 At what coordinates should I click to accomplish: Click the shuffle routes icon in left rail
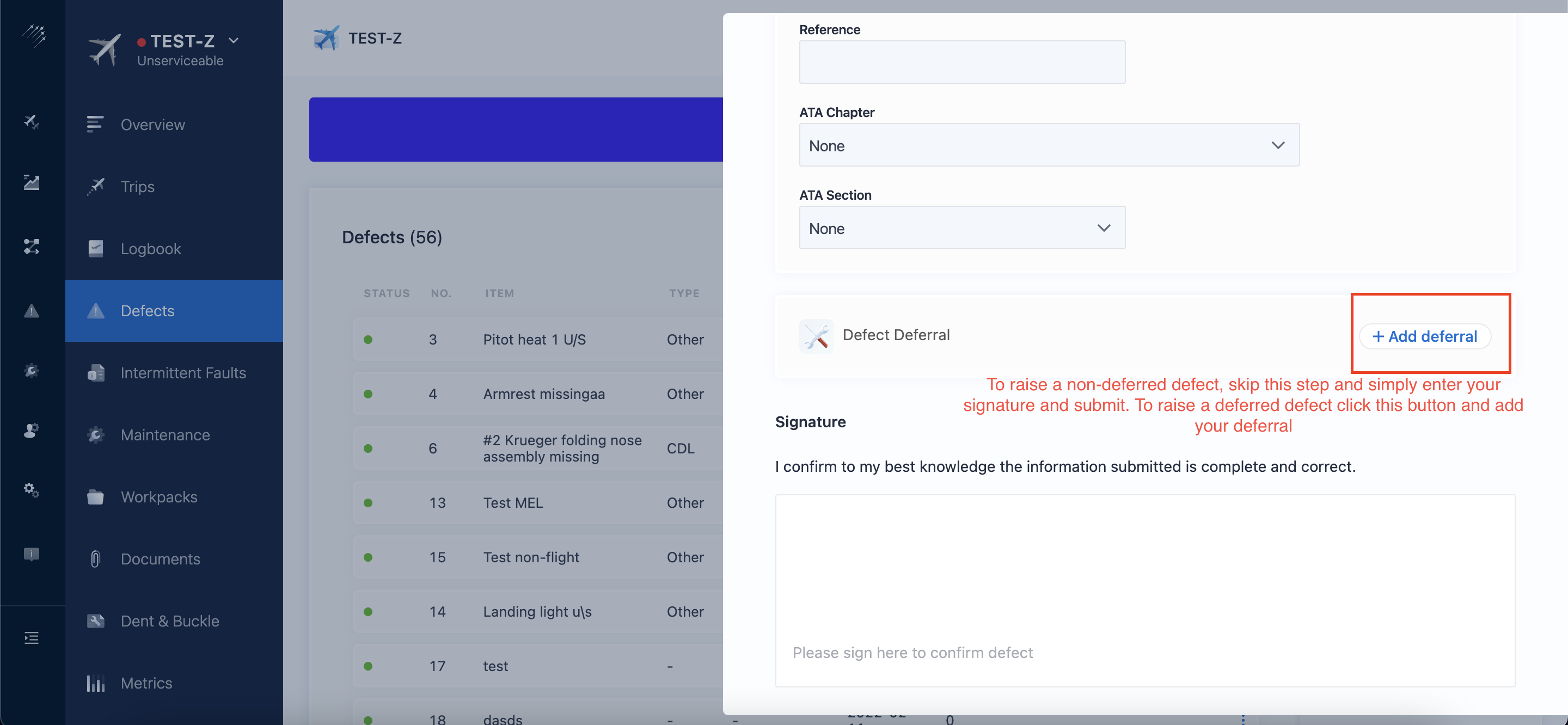[x=32, y=247]
